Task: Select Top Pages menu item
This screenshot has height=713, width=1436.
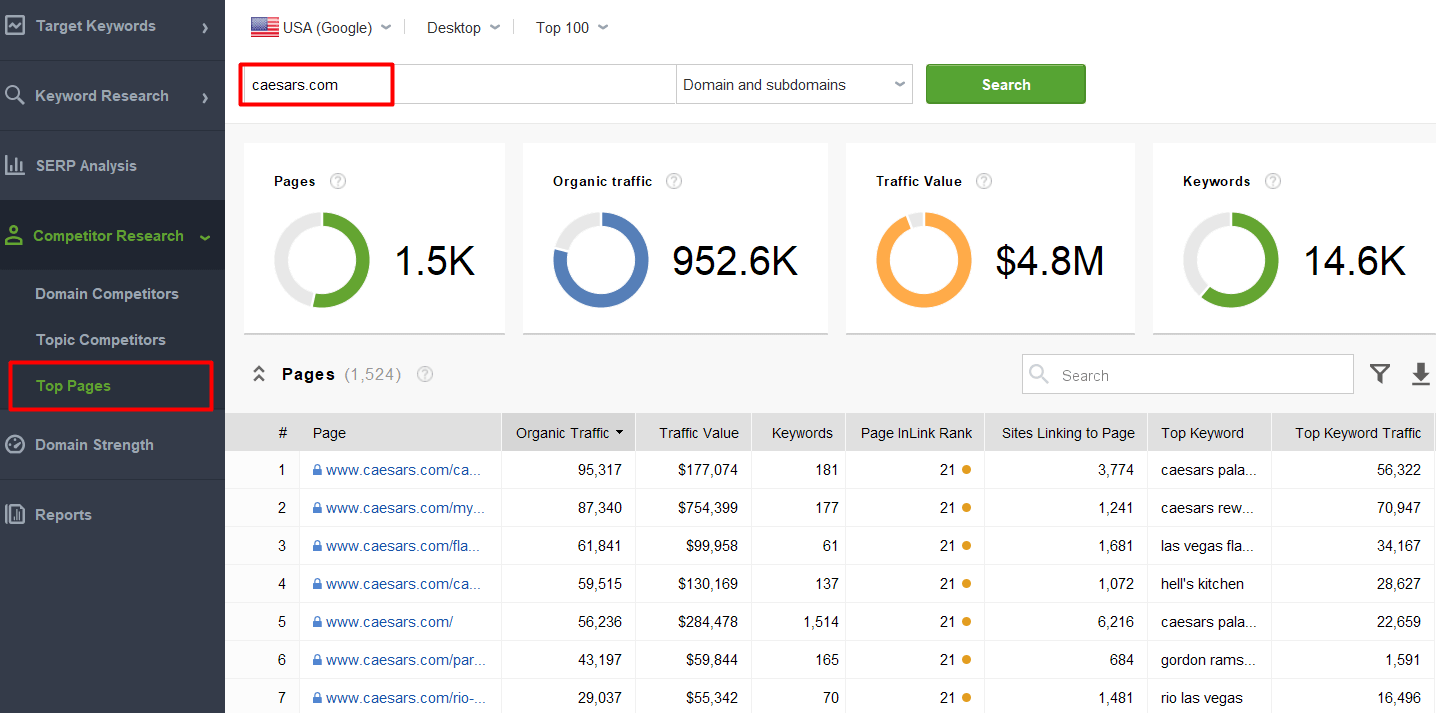Action: 73,386
